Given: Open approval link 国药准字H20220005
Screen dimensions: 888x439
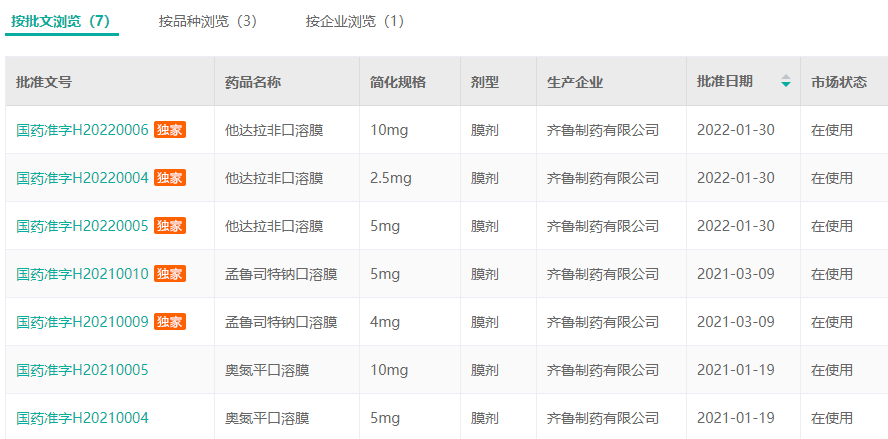Looking at the screenshot, I should point(82,226).
